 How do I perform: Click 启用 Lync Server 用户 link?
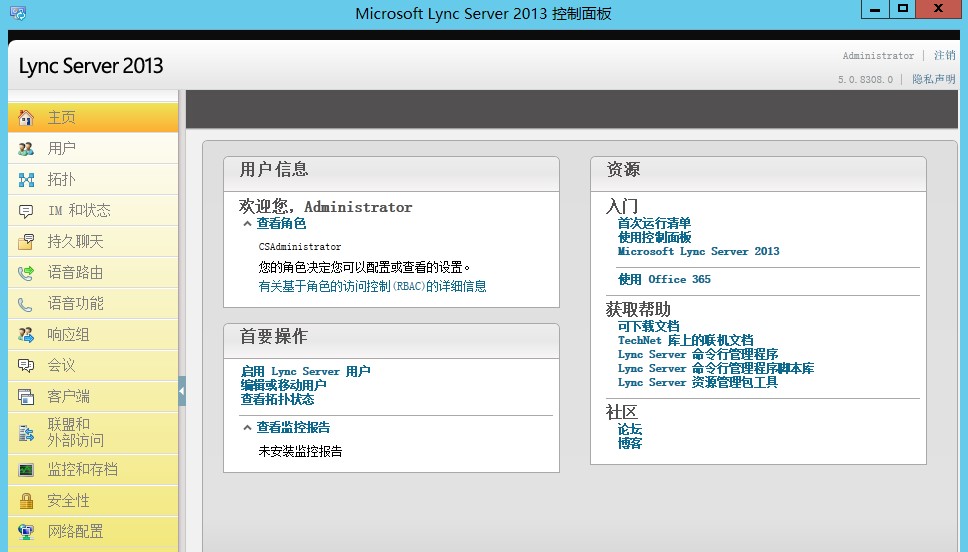pyautogui.click(x=306, y=371)
